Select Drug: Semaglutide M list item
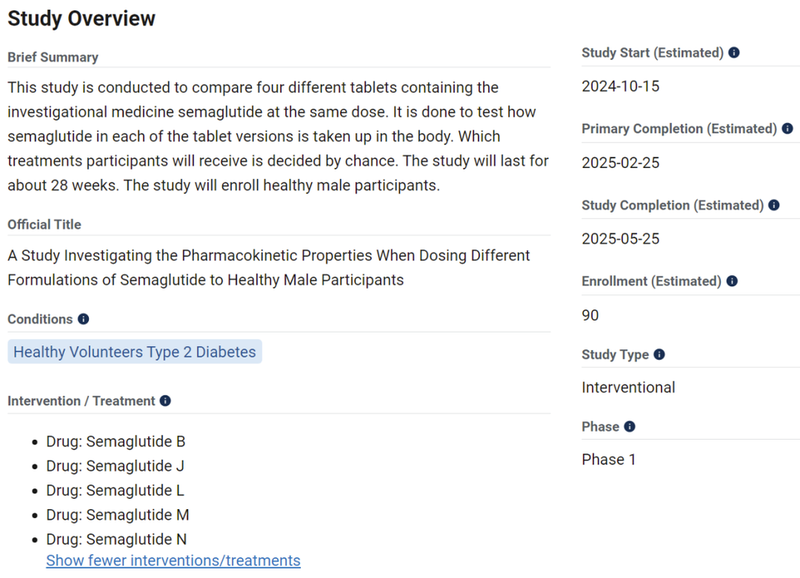800x578 pixels. (x=117, y=515)
